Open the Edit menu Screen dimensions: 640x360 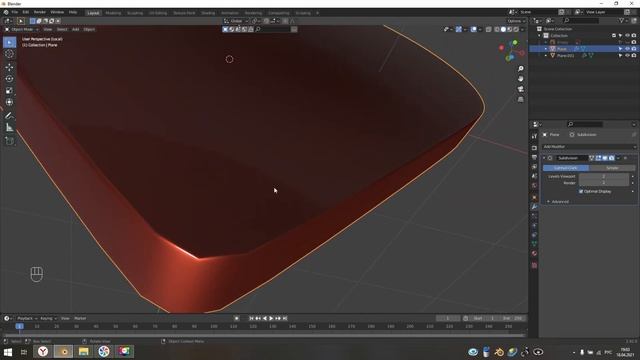pyautogui.click(x=25, y=12)
